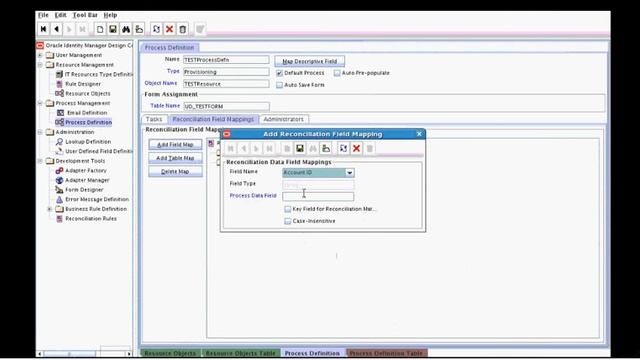Expand the User Management folder
The height and width of the screenshot is (360, 640).
click(40, 55)
